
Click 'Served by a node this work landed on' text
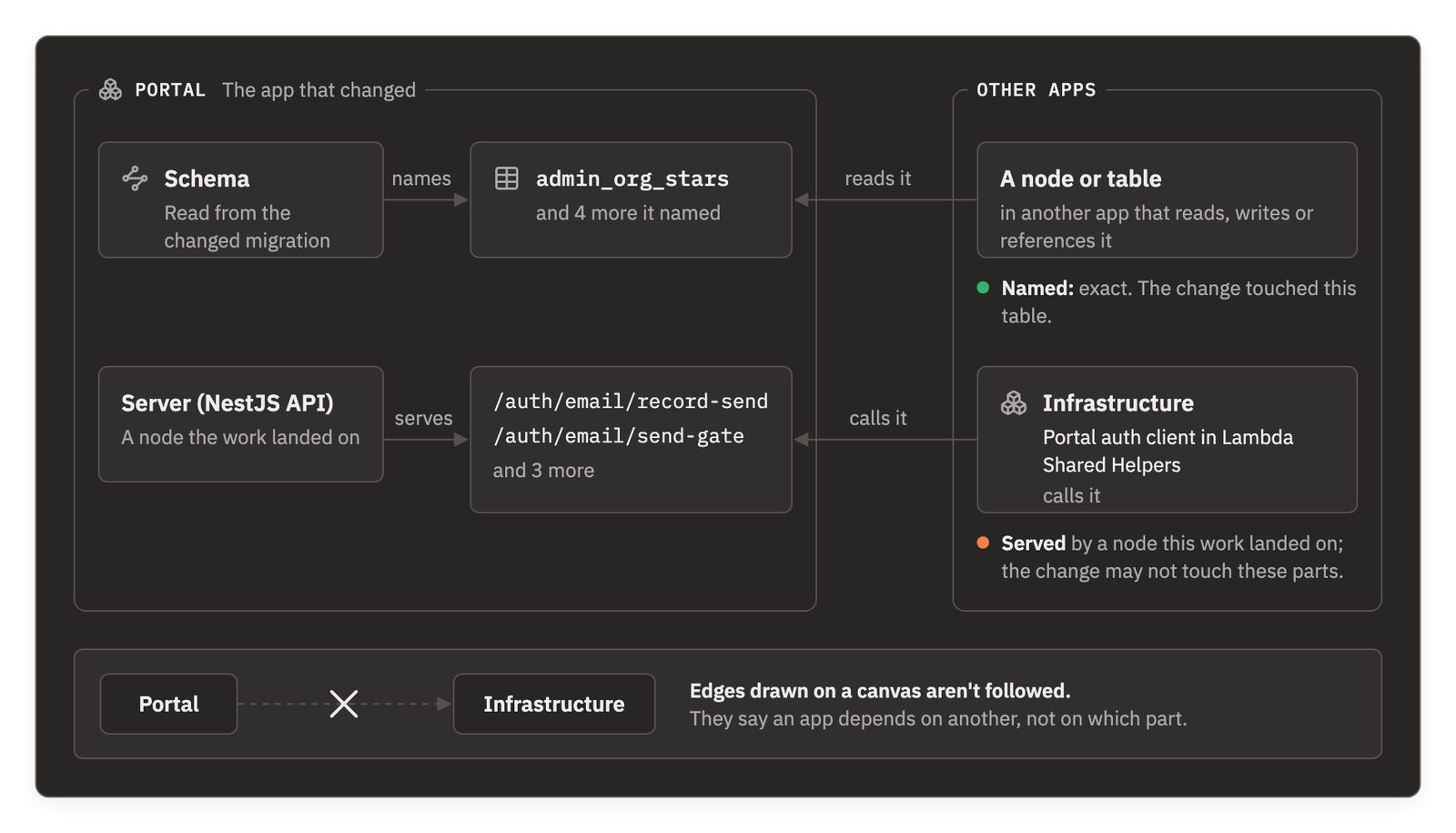(x=1172, y=557)
